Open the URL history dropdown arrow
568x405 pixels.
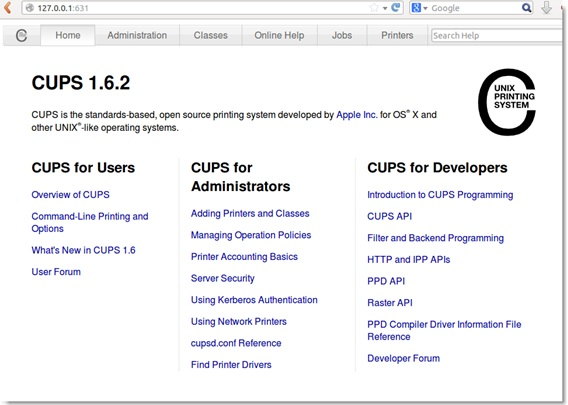[x=385, y=8]
